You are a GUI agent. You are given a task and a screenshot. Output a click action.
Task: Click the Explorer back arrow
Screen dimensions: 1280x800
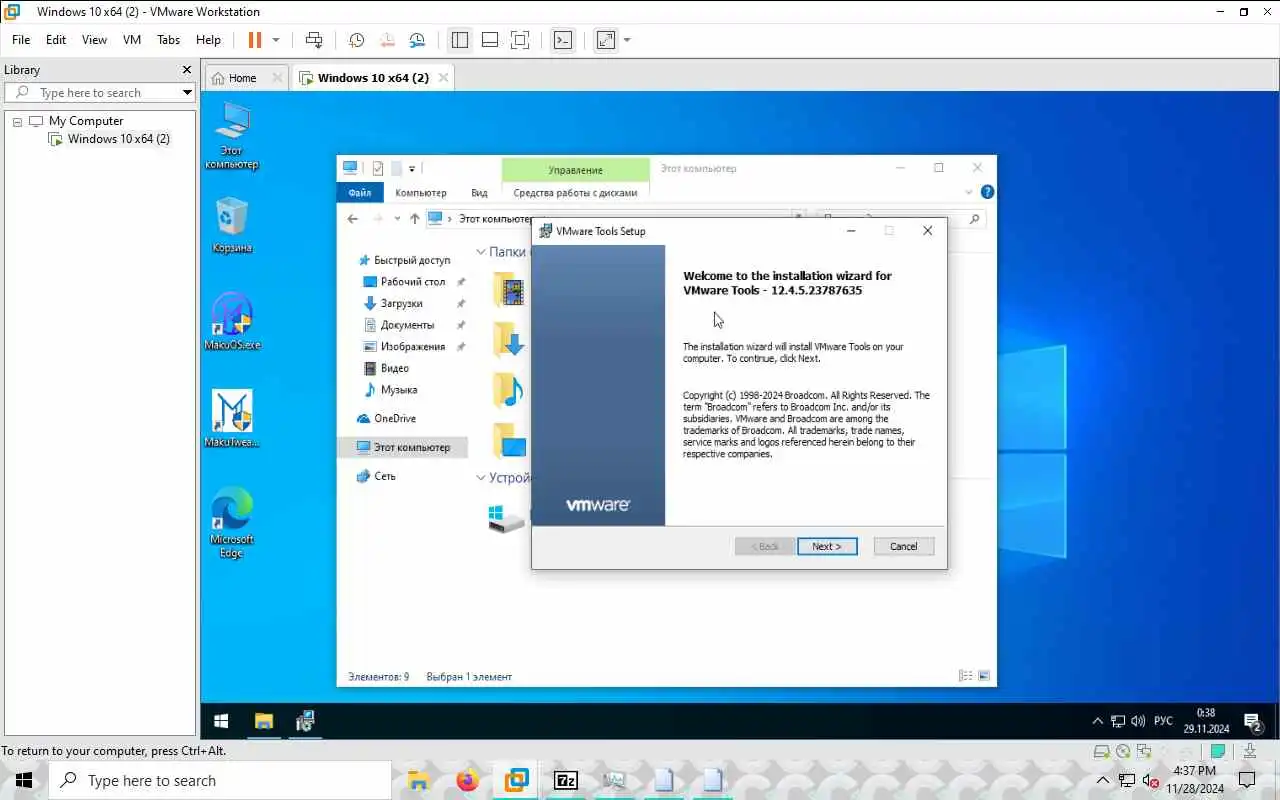point(352,218)
